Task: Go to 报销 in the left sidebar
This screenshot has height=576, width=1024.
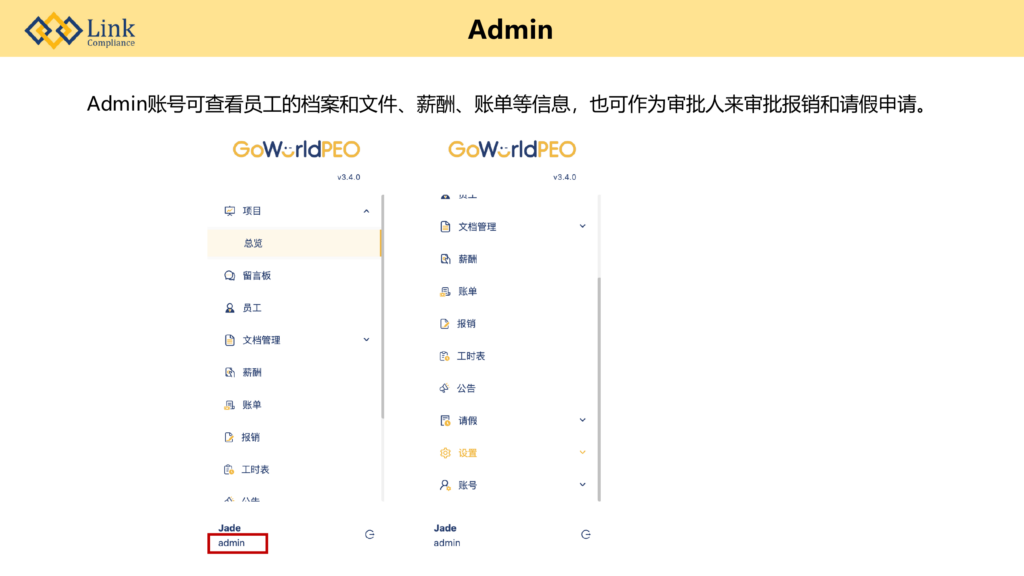Action: coord(252,437)
